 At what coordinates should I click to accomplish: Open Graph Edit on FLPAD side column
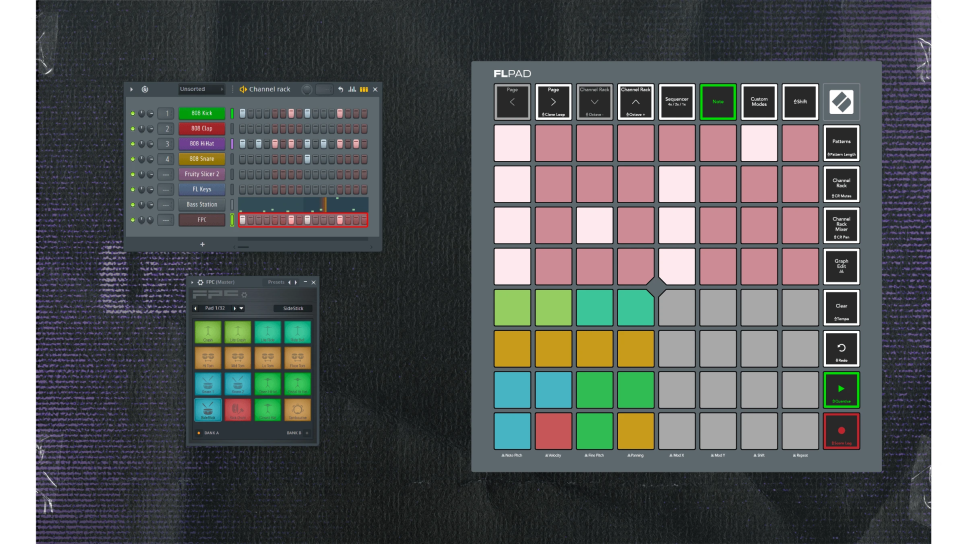(842, 266)
